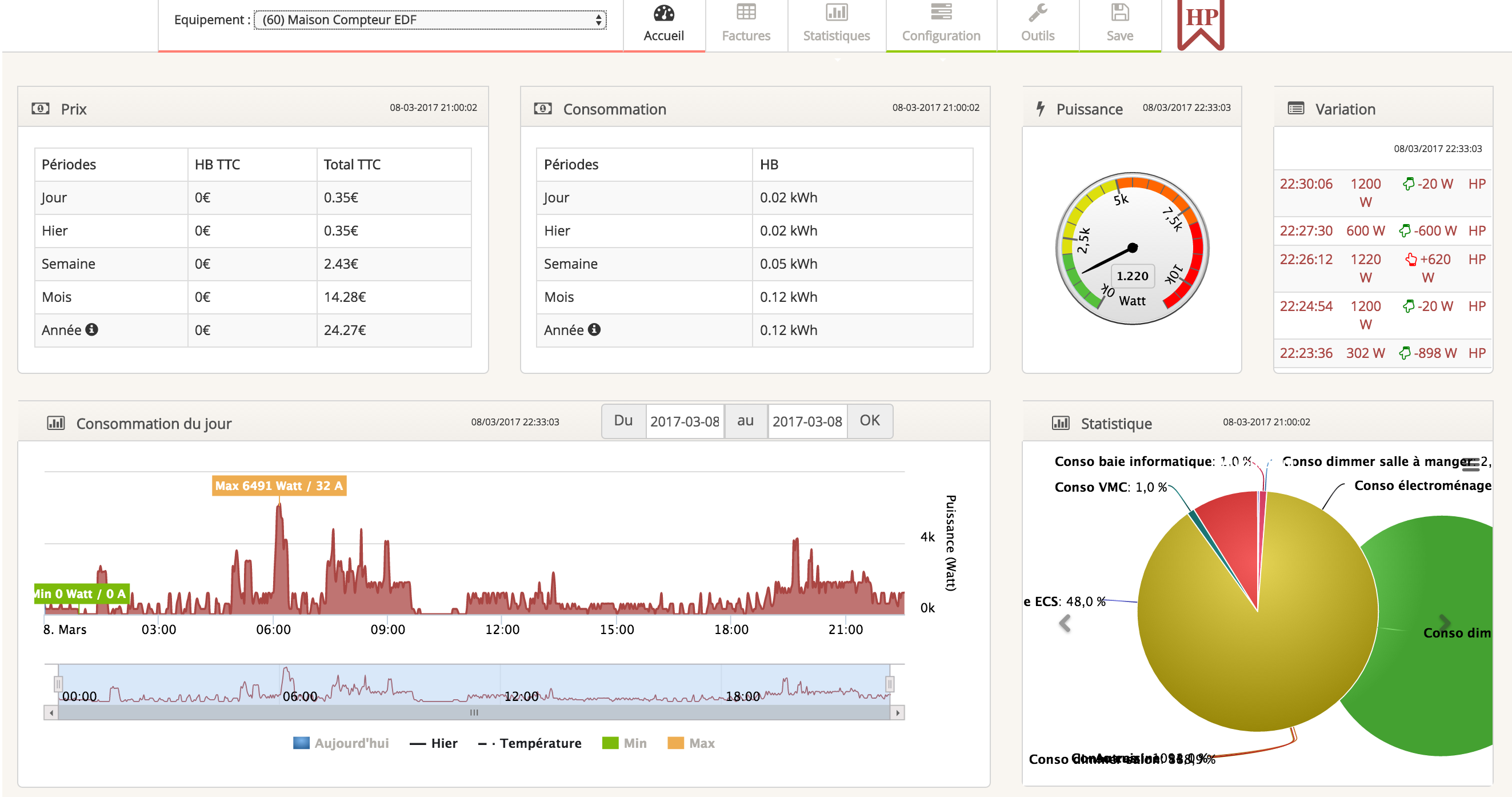Toggle the Min series in legend
Image resolution: width=1512 pixels, height=797 pixels.
tap(624, 743)
